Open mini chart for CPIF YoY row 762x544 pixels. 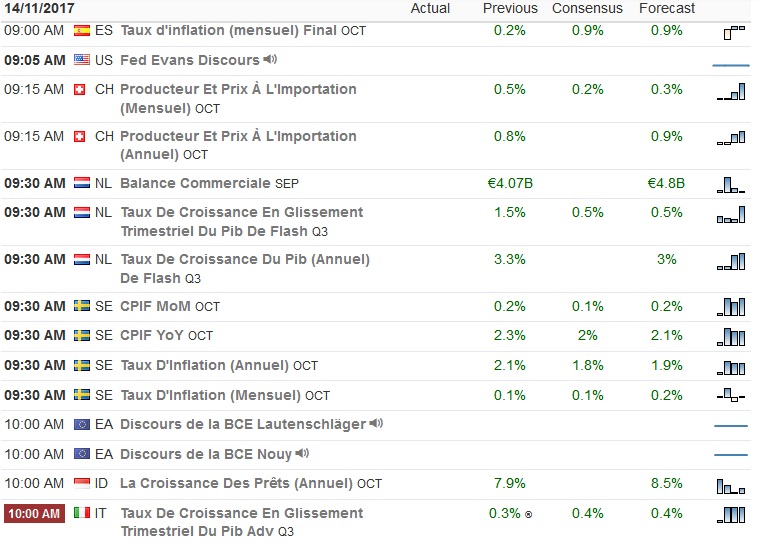[731, 336]
